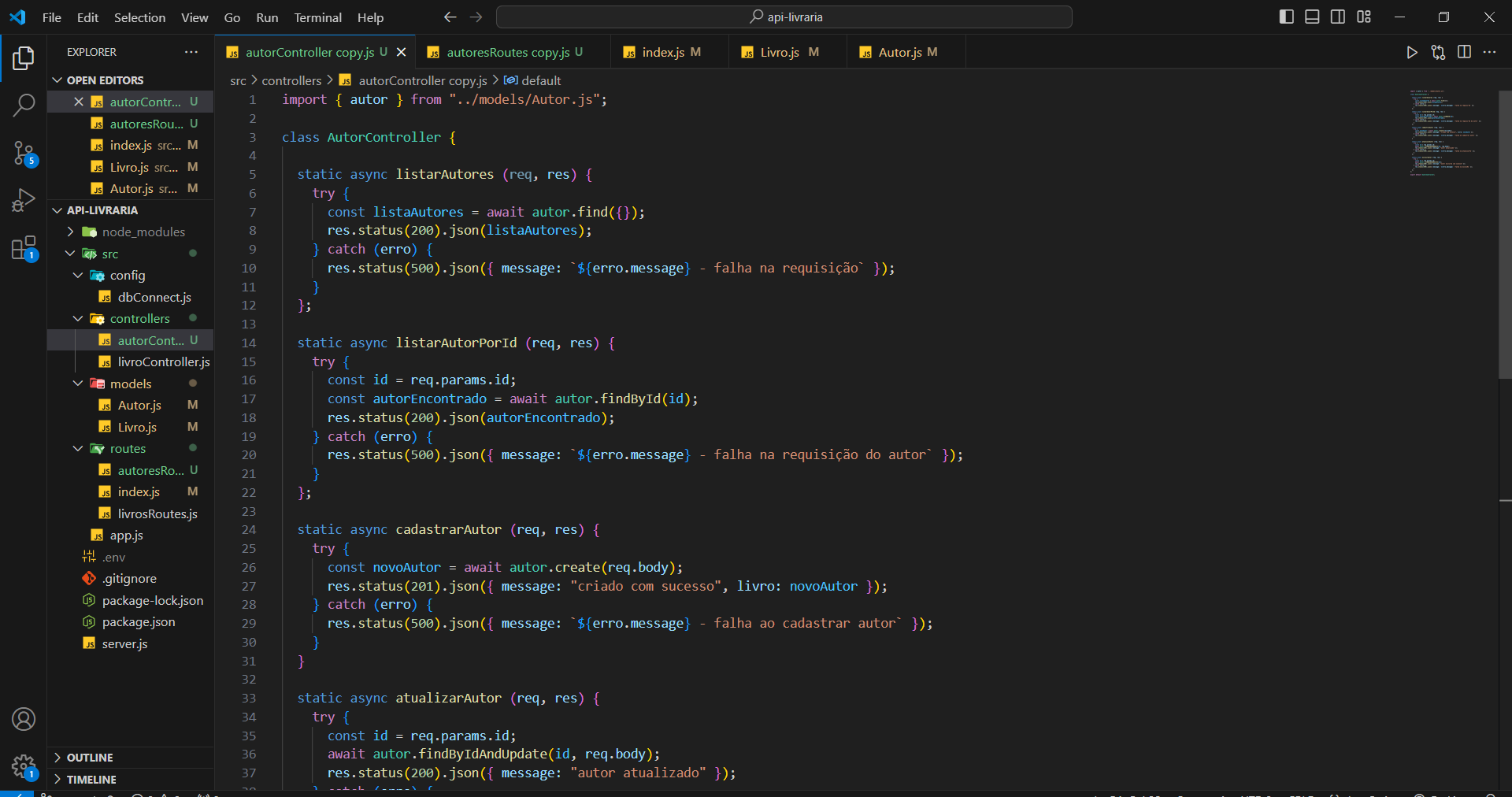Open the Edit menu
Screen dimensions: 1512x797
87,17
